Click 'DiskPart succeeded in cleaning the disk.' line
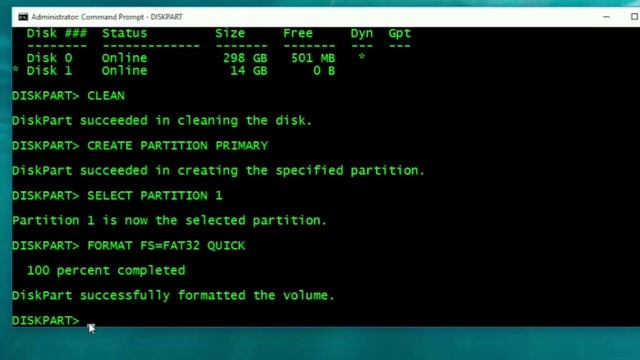This screenshot has height=360, width=640. point(162,120)
